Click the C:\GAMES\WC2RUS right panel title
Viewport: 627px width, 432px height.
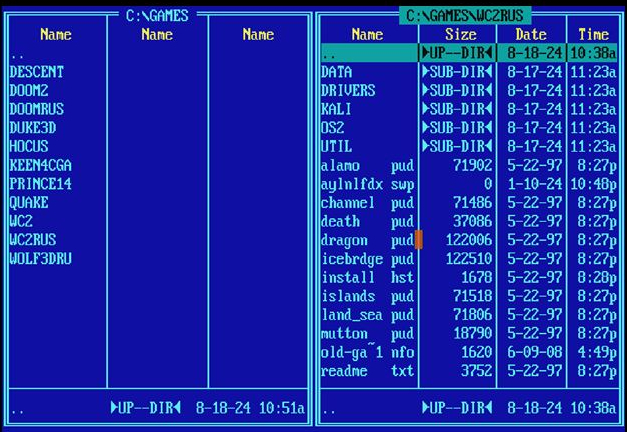[465, 16]
